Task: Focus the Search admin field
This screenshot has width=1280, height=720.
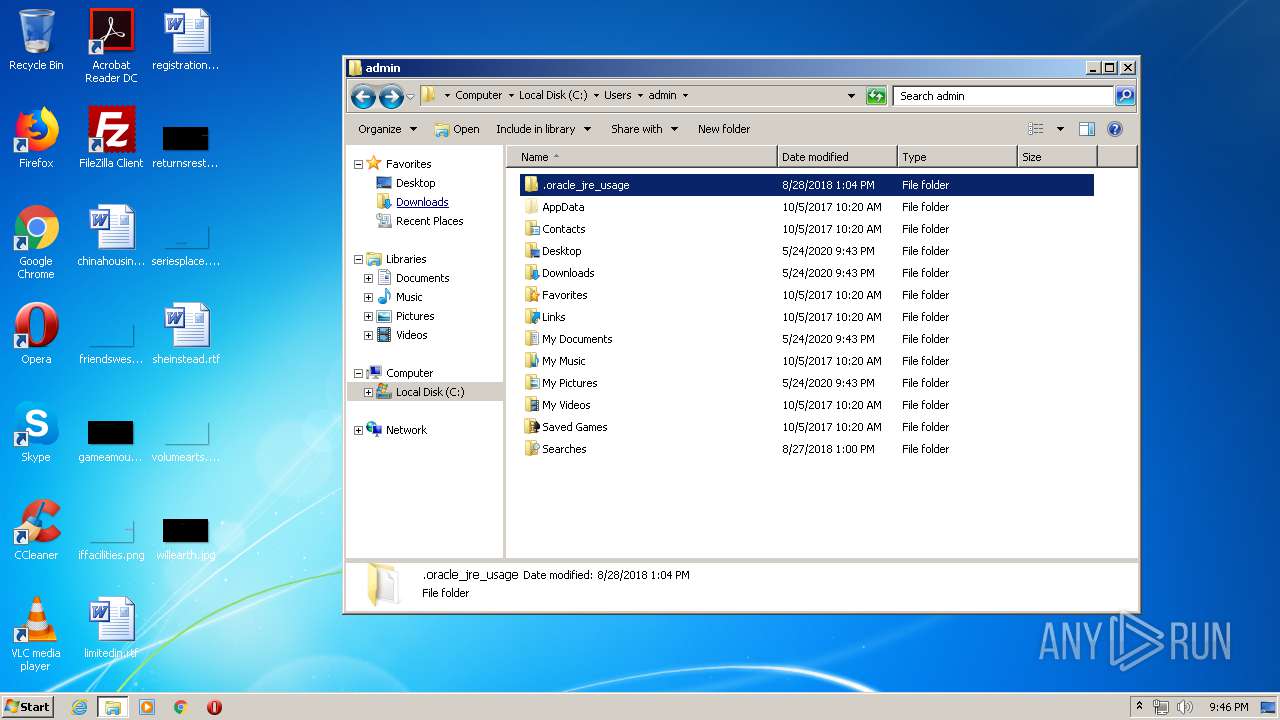Action: pyautogui.click(x=1003, y=96)
